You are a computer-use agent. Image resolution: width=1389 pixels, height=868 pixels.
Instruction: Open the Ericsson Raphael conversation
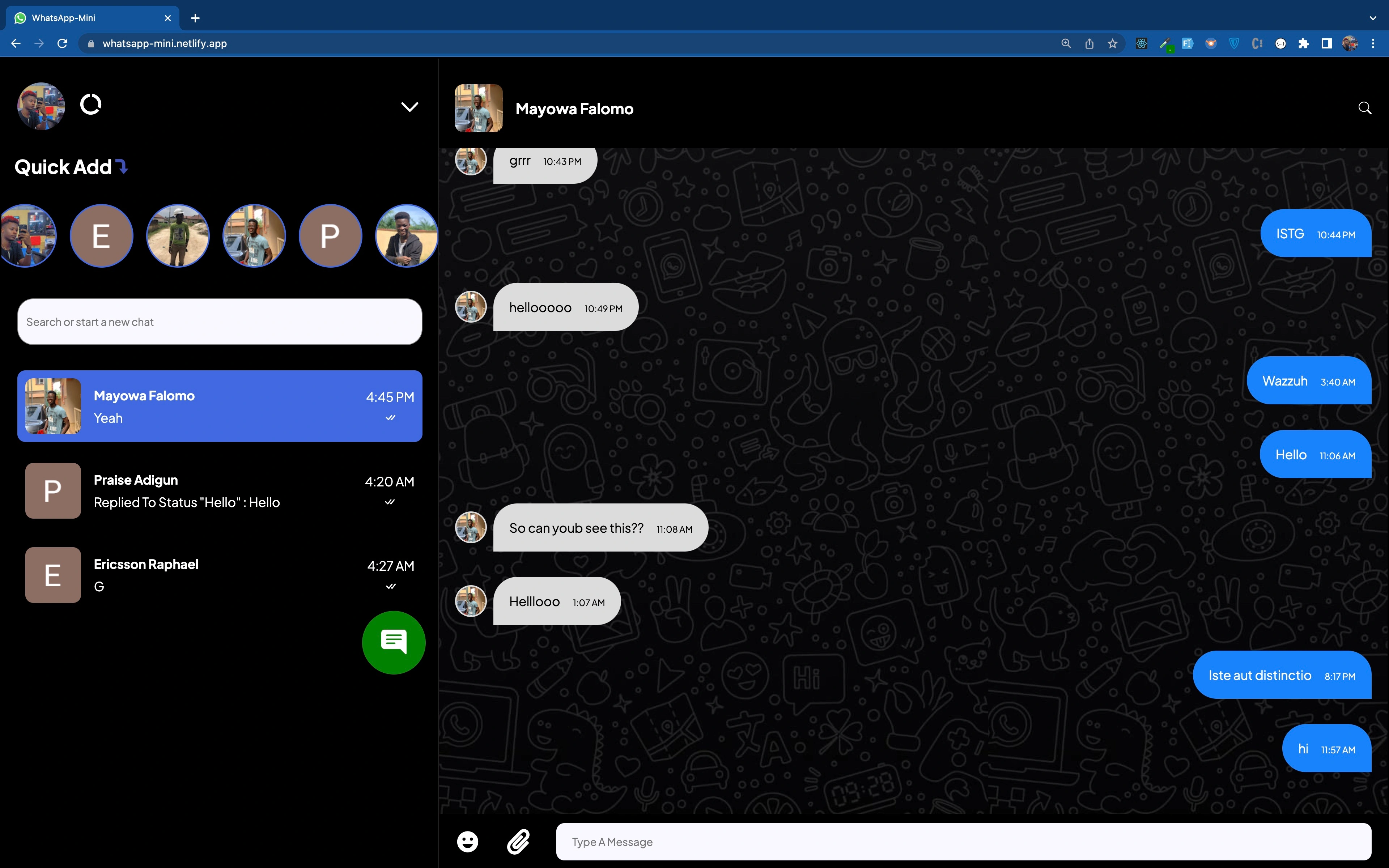(x=220, y=575)
